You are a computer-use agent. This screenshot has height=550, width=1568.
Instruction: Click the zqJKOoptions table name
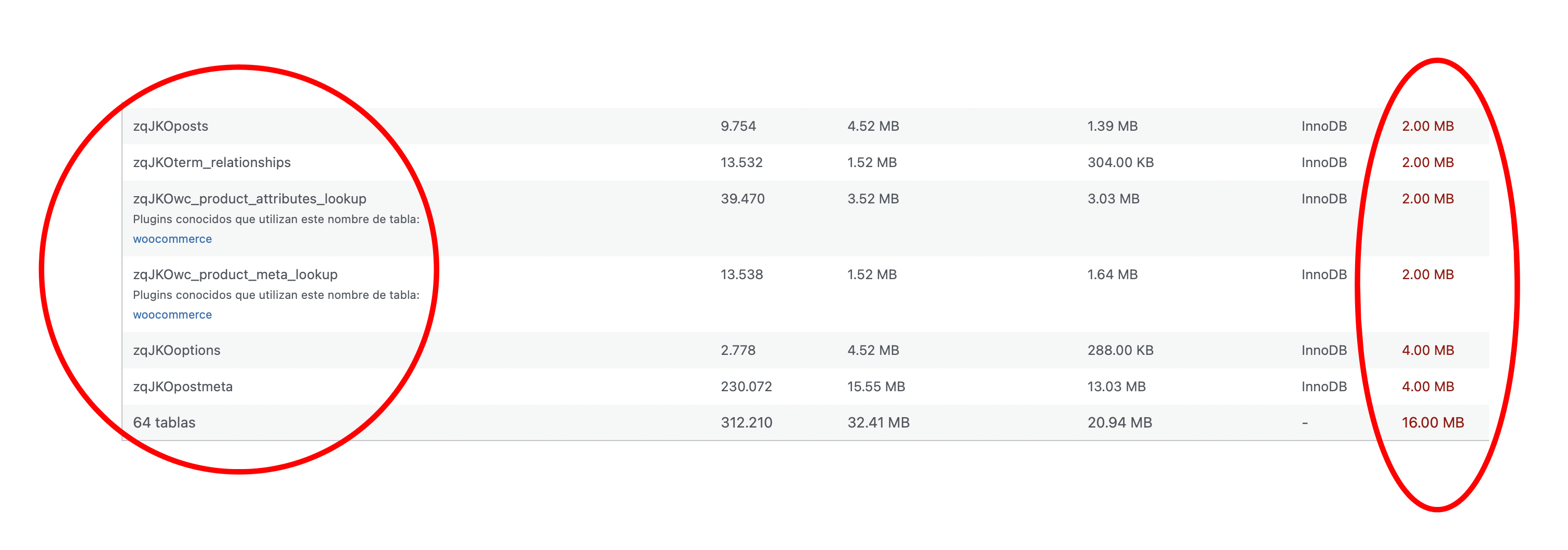(177, 350)
